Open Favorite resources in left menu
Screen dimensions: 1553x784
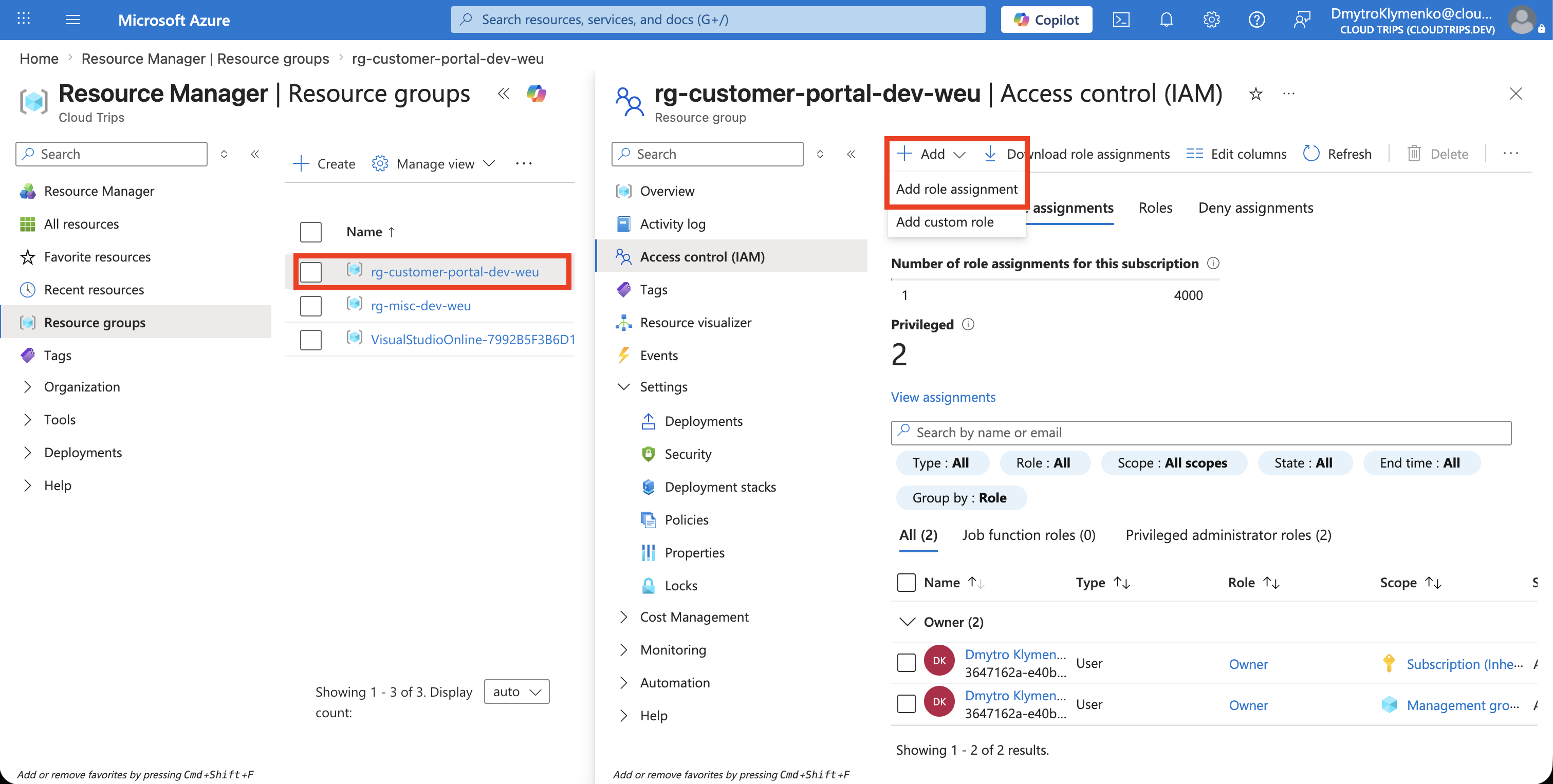pos(97,257)
